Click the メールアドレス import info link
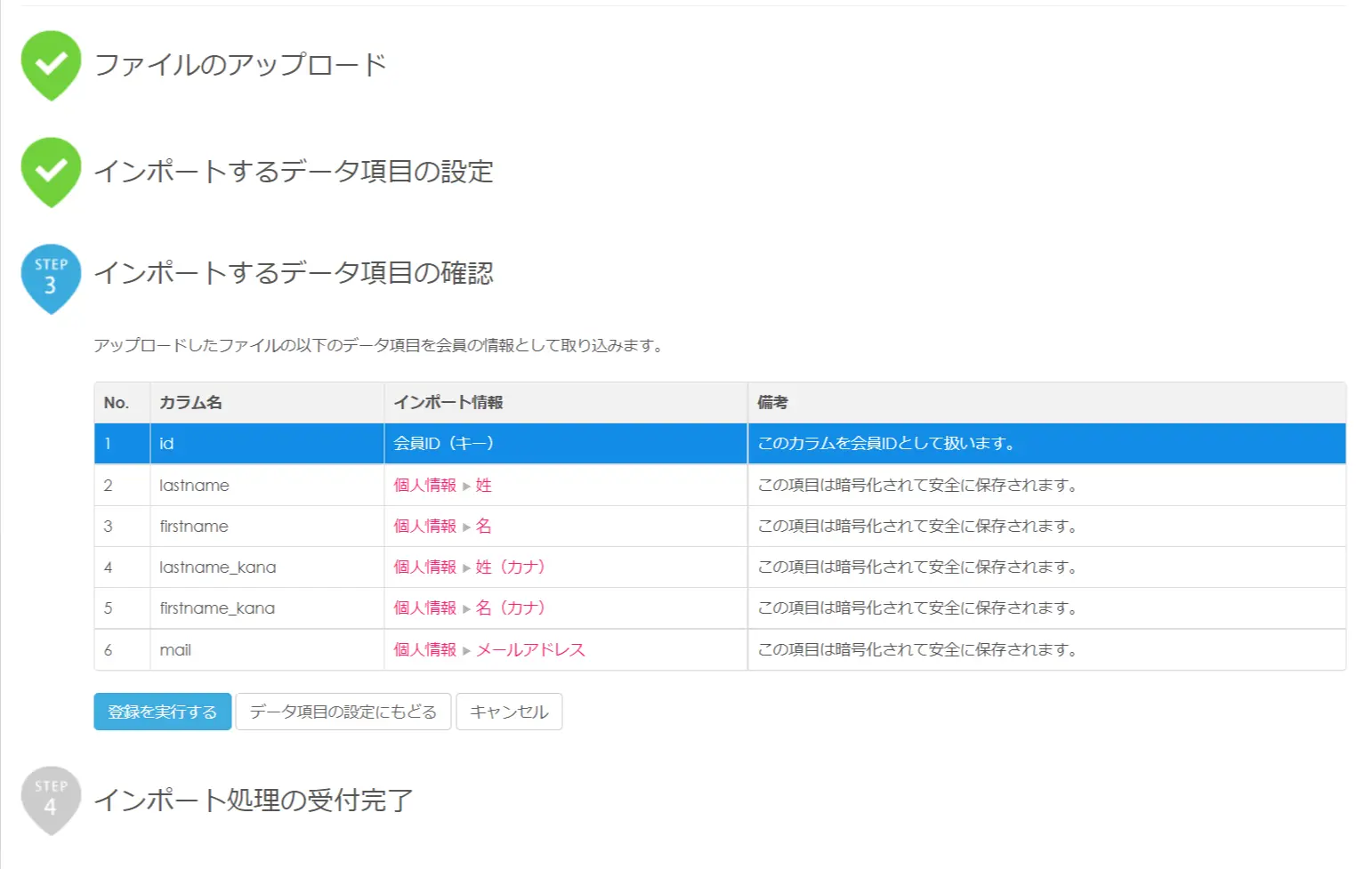Screen dimensions: 1372x869 [x=530, y=649]
